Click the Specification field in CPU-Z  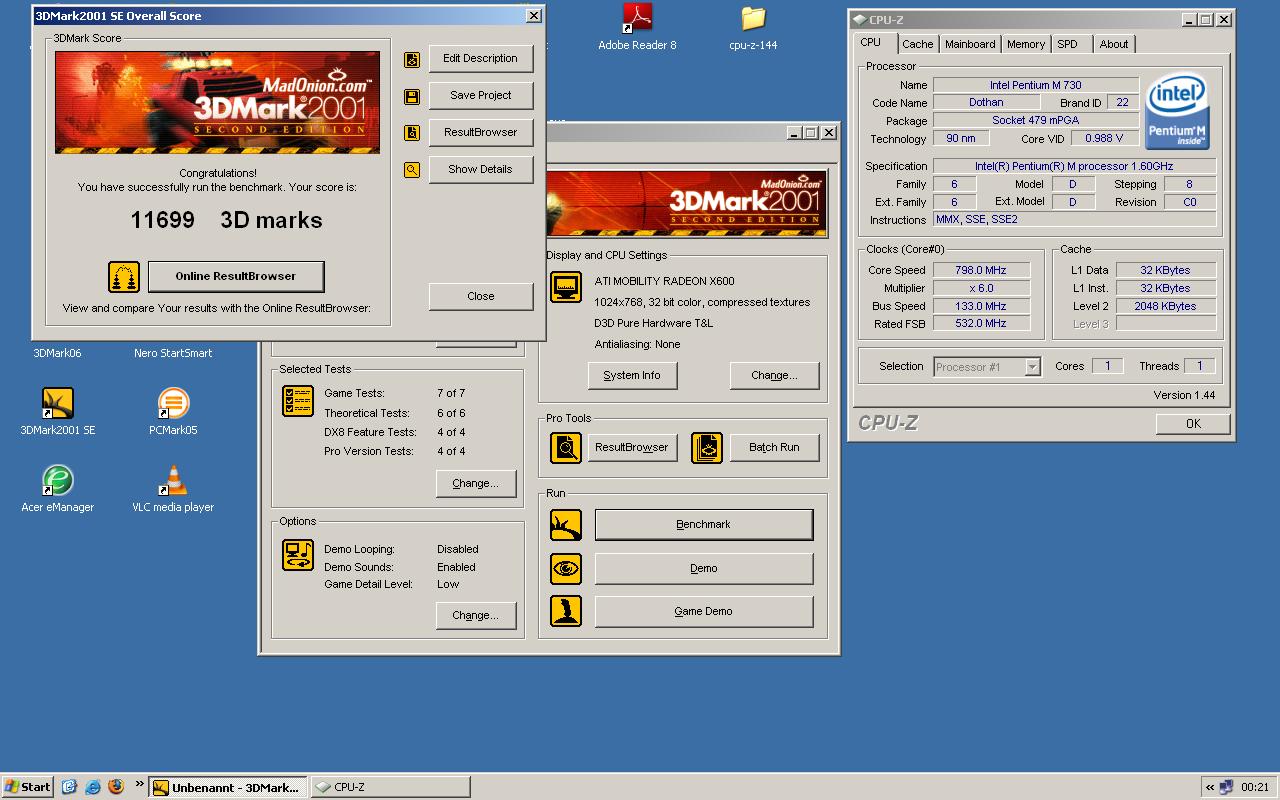1075,166
